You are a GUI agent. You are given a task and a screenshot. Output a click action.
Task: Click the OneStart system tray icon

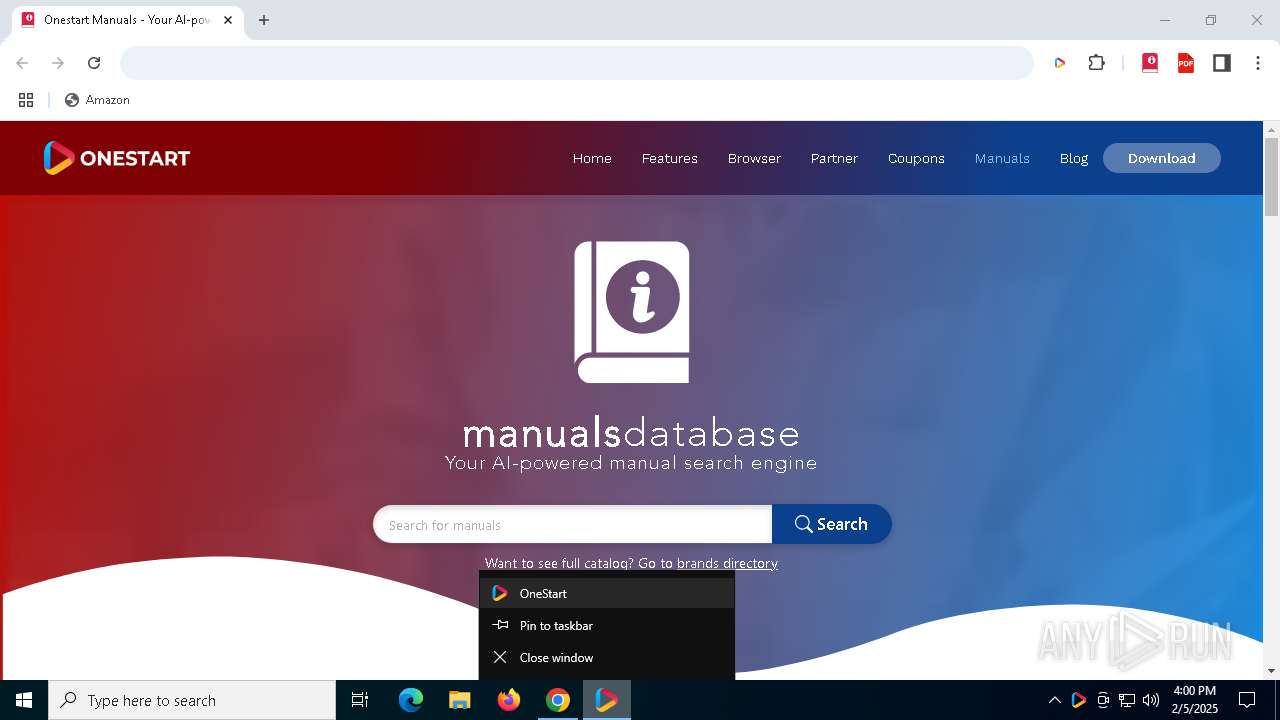coord(1078,700)
